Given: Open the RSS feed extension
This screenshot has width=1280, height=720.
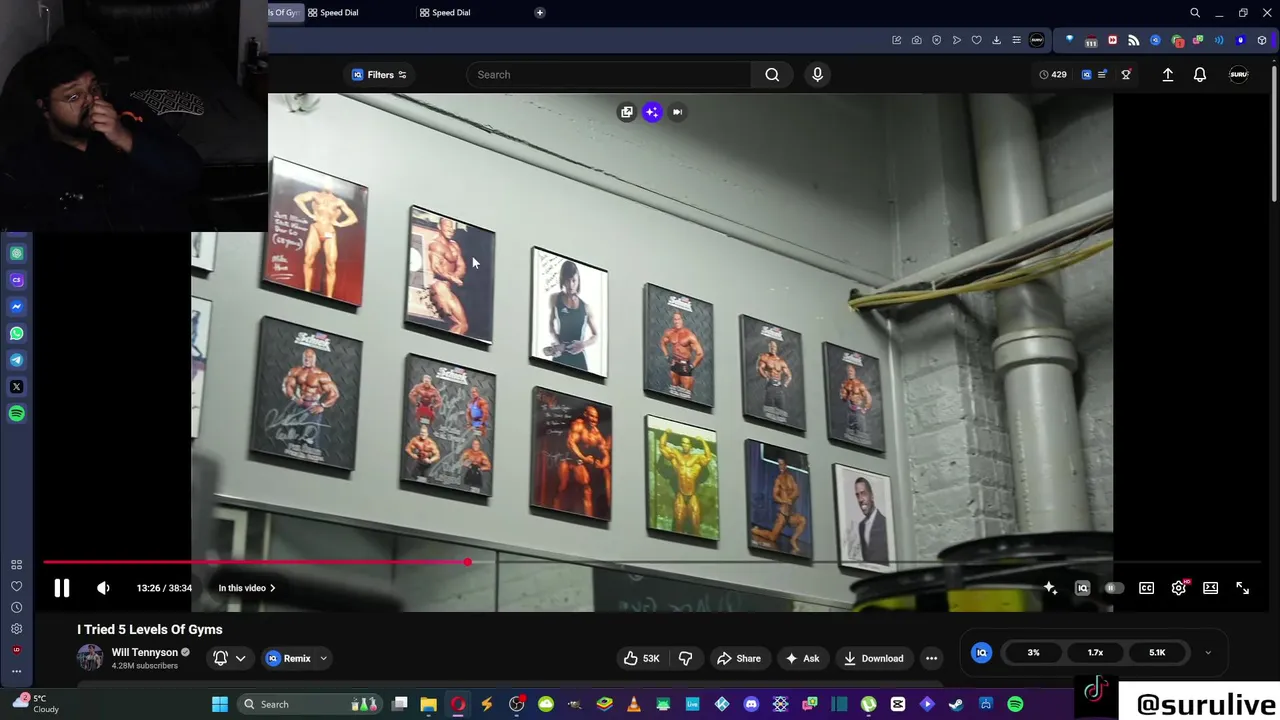Looking at the screenshot, I should click(x=1133, y=40).
